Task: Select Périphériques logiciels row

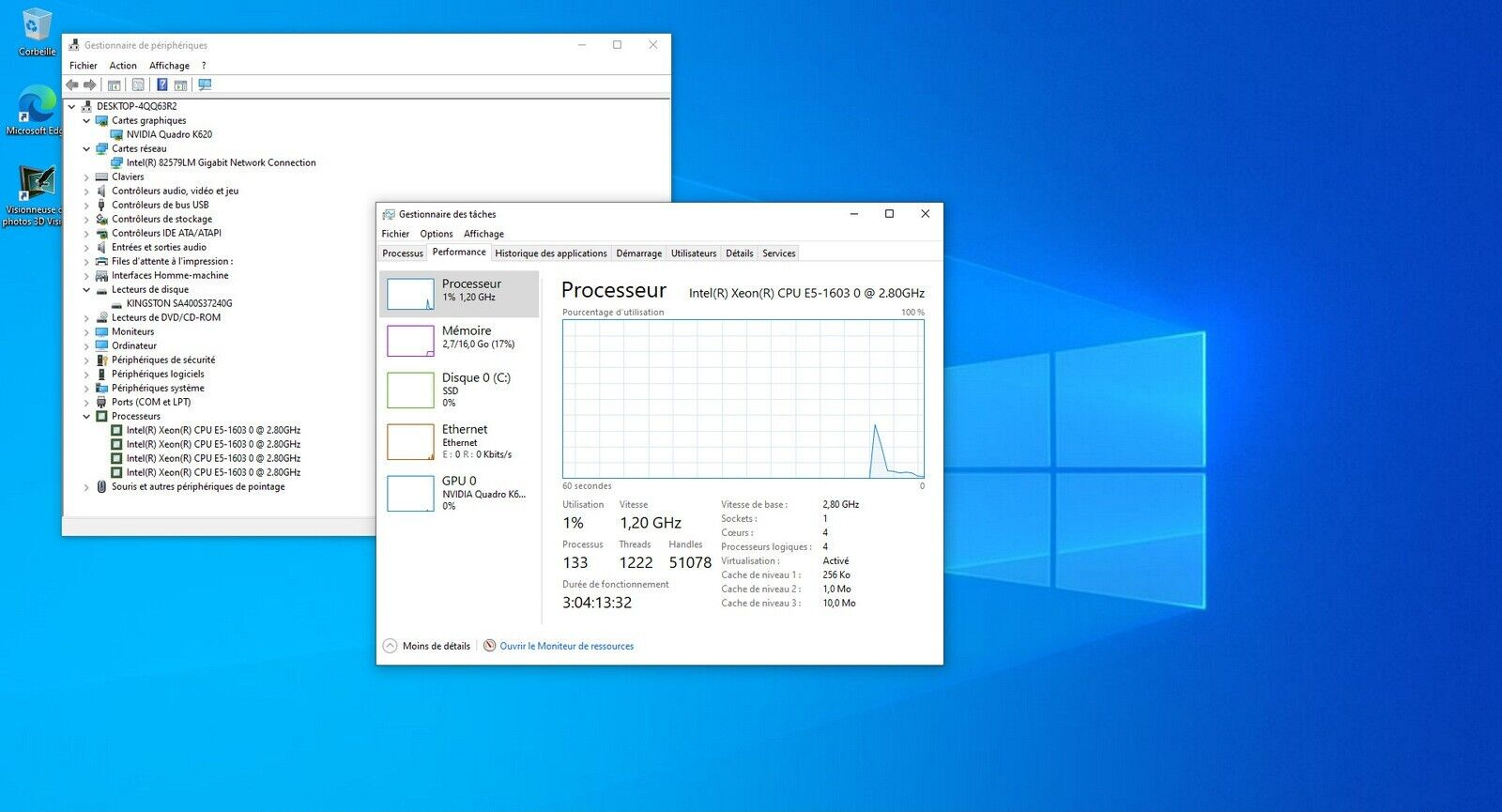Action: point(158,374)
